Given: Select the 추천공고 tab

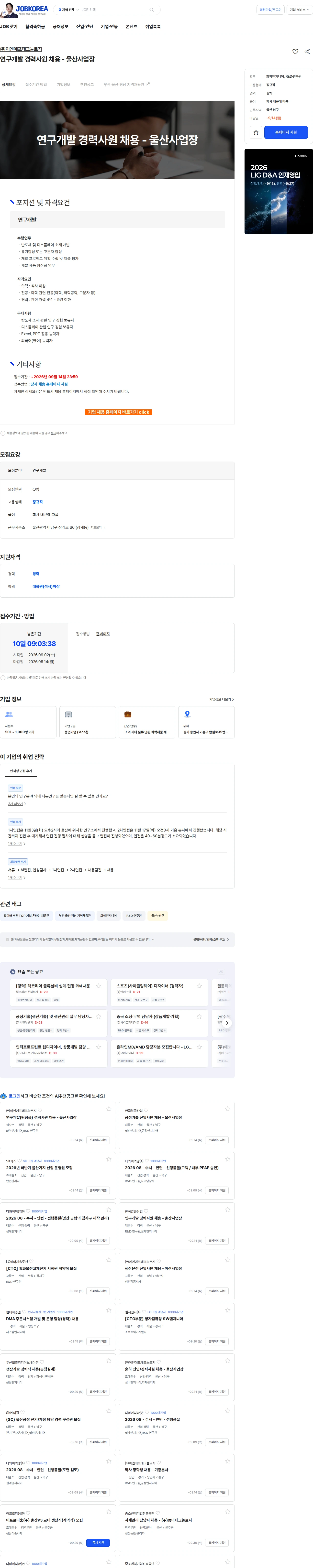Looking at the screenshot, I should click(87, 85).
